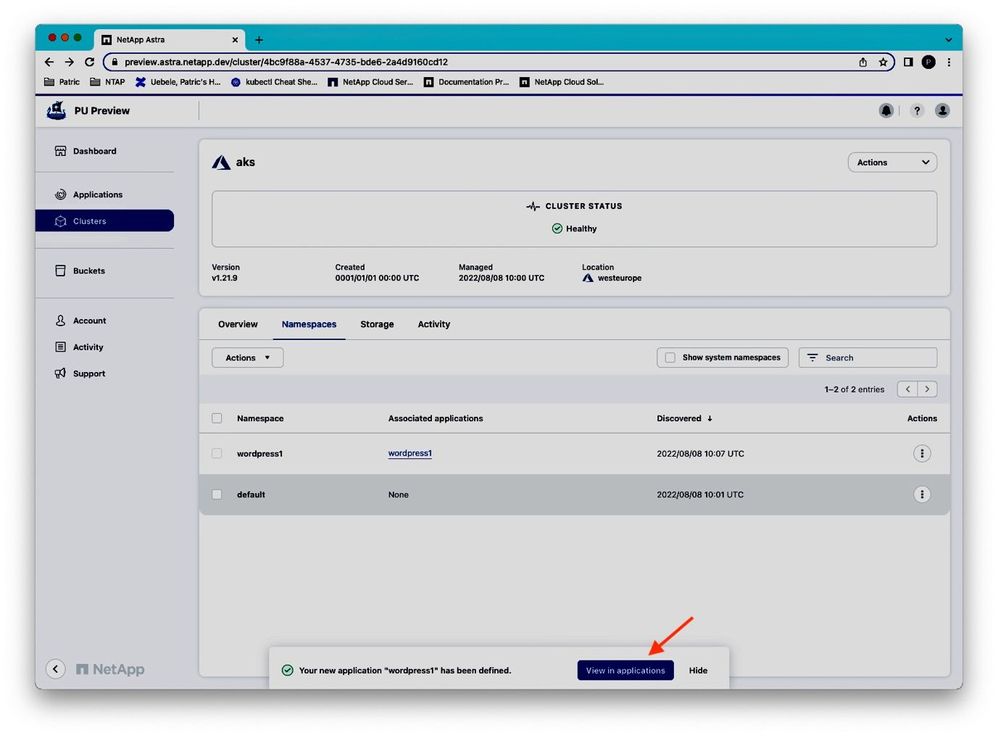Open the Uebele, Patric's H... bookmark
The image size is (998, 736).
pyautogui.click(x=178, y=81)
